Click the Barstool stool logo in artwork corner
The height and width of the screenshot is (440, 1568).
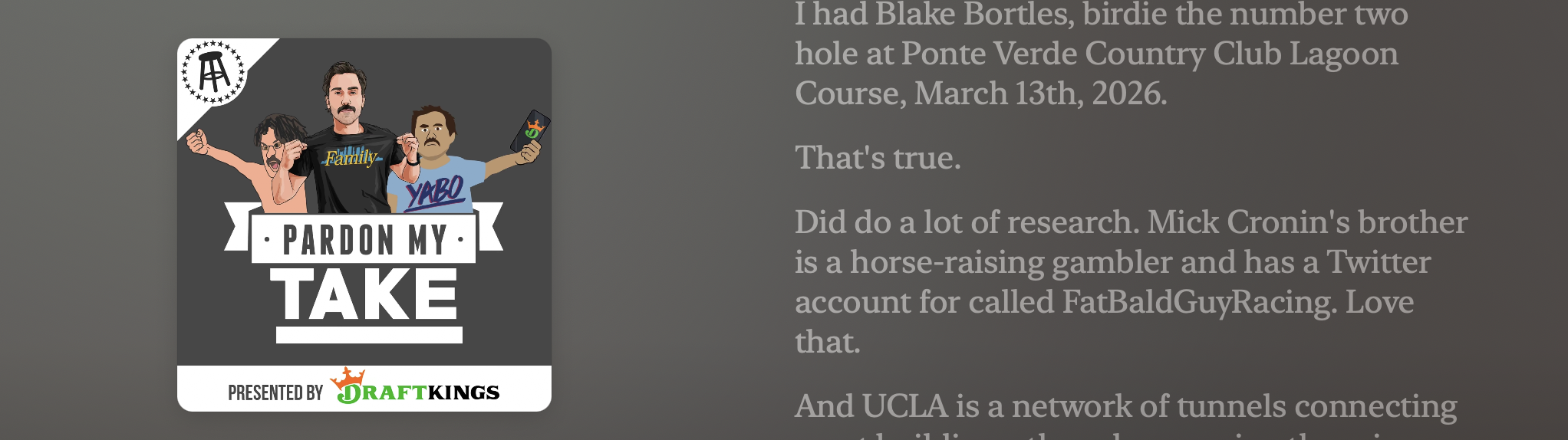(213, 73)
